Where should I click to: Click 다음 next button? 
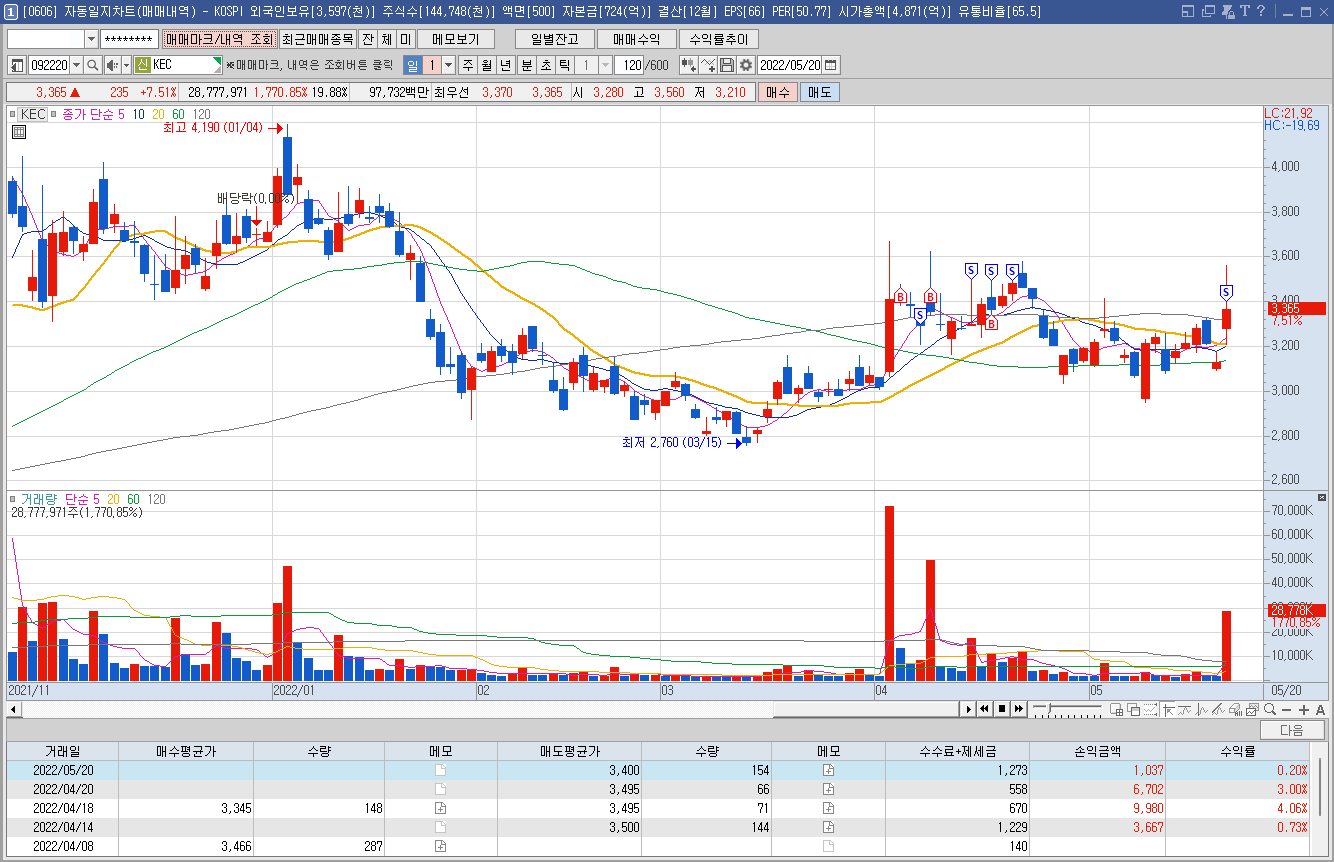tap(1292, 730)
